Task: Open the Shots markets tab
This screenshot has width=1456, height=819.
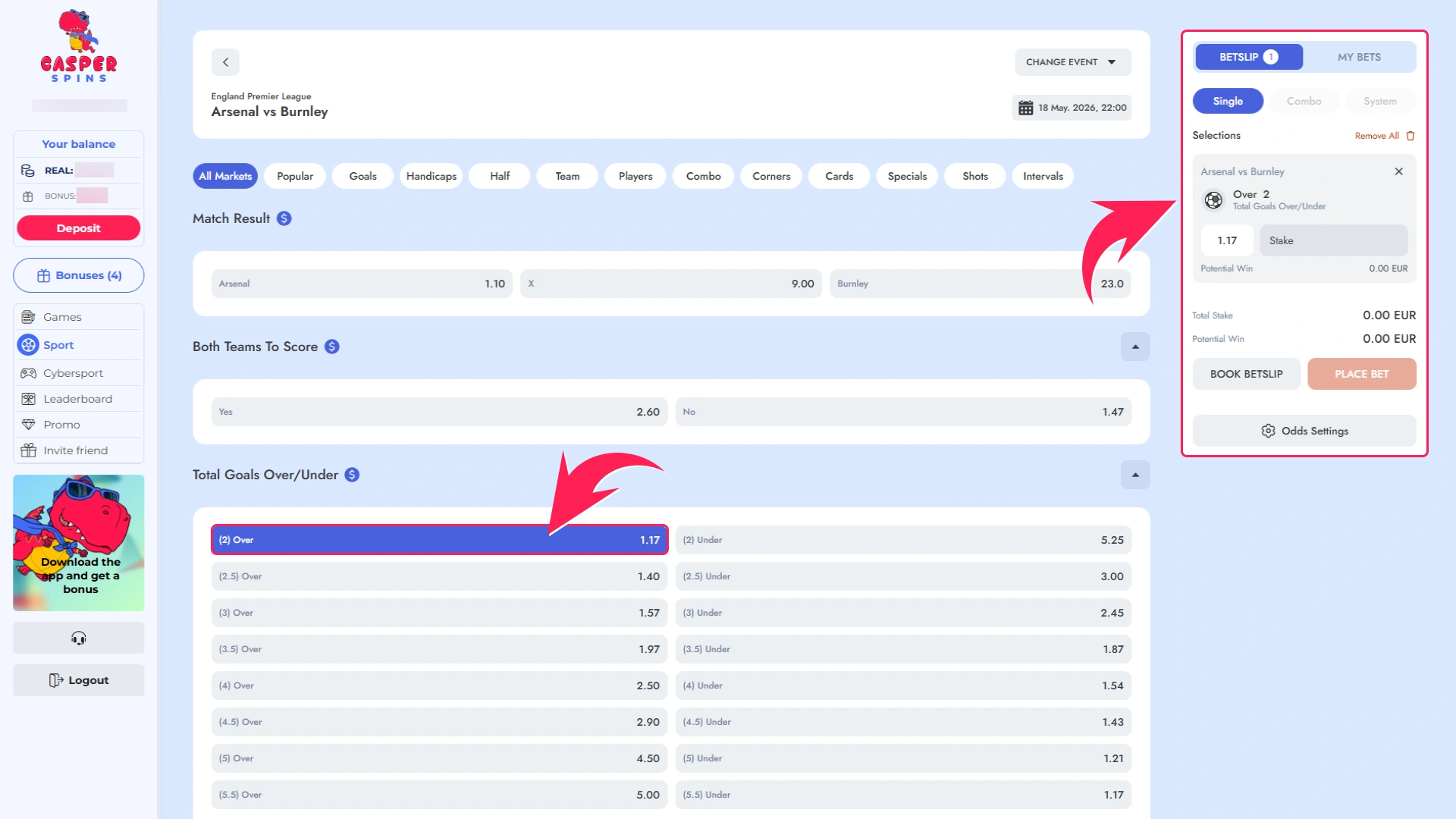Action: (975, 176)
